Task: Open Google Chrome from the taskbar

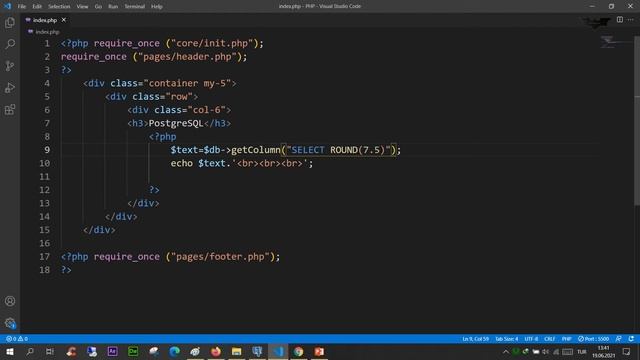Action: [x=298, y=351]
